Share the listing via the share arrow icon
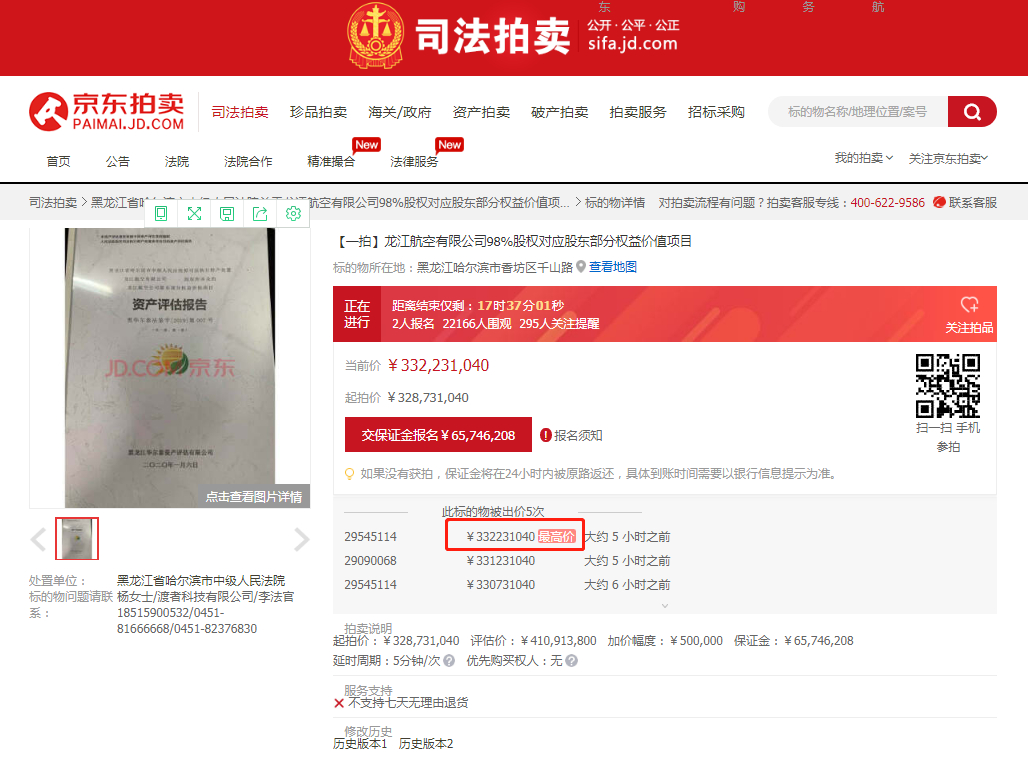 click(x=260, y=213)
